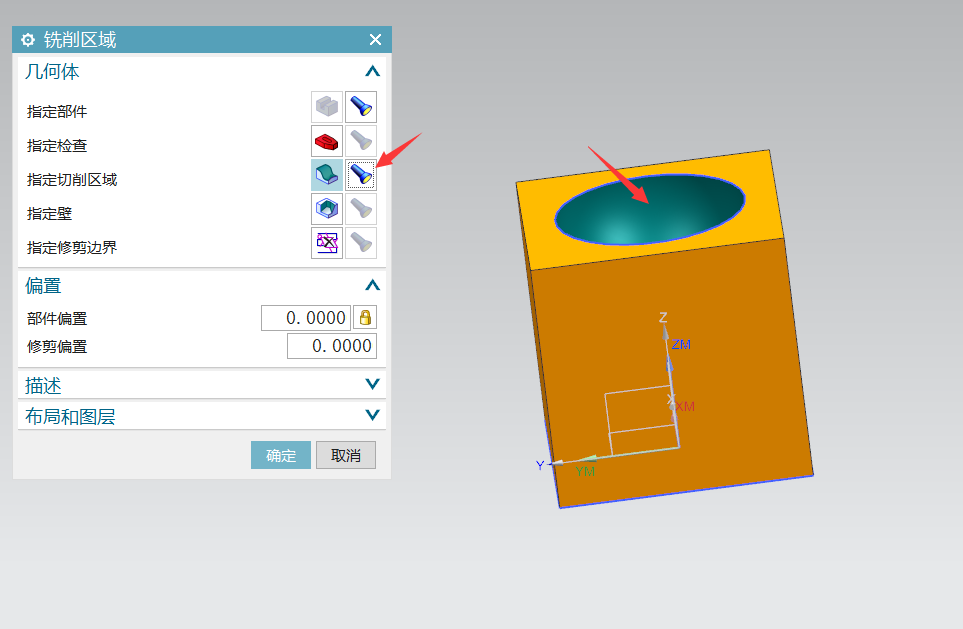Click the flashlight display icon for 指定部件
Viewport: 963px width, 629px height.
coord(360,107)
